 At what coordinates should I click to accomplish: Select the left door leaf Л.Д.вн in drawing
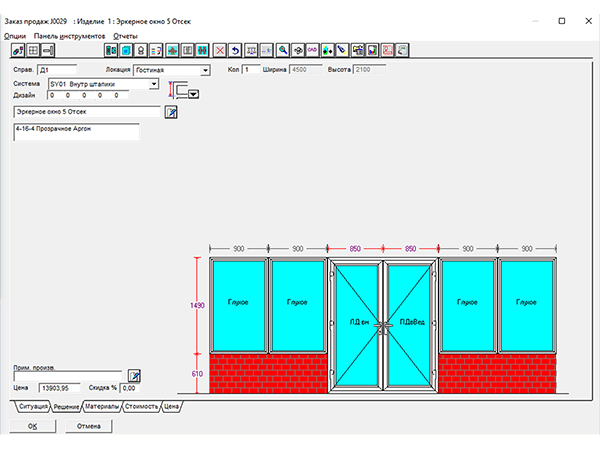pyautogui.click(x=357, y=321)
